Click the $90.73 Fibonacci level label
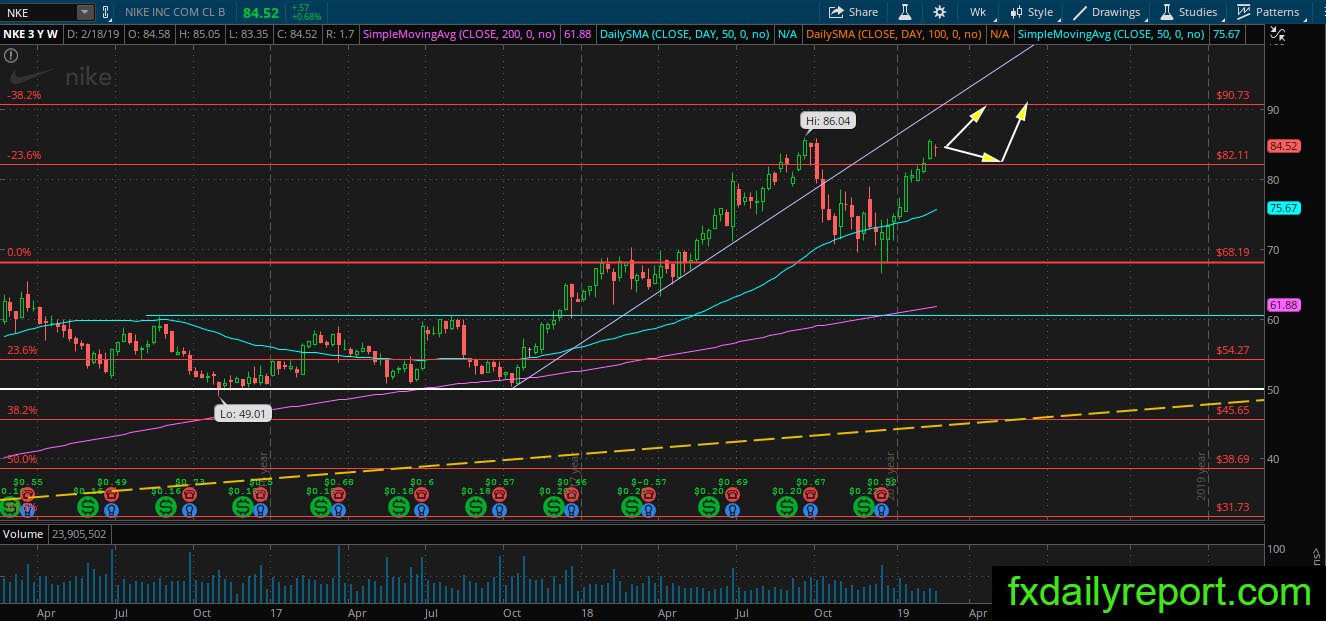1326x621 pixels. [x=1232, y=95]
